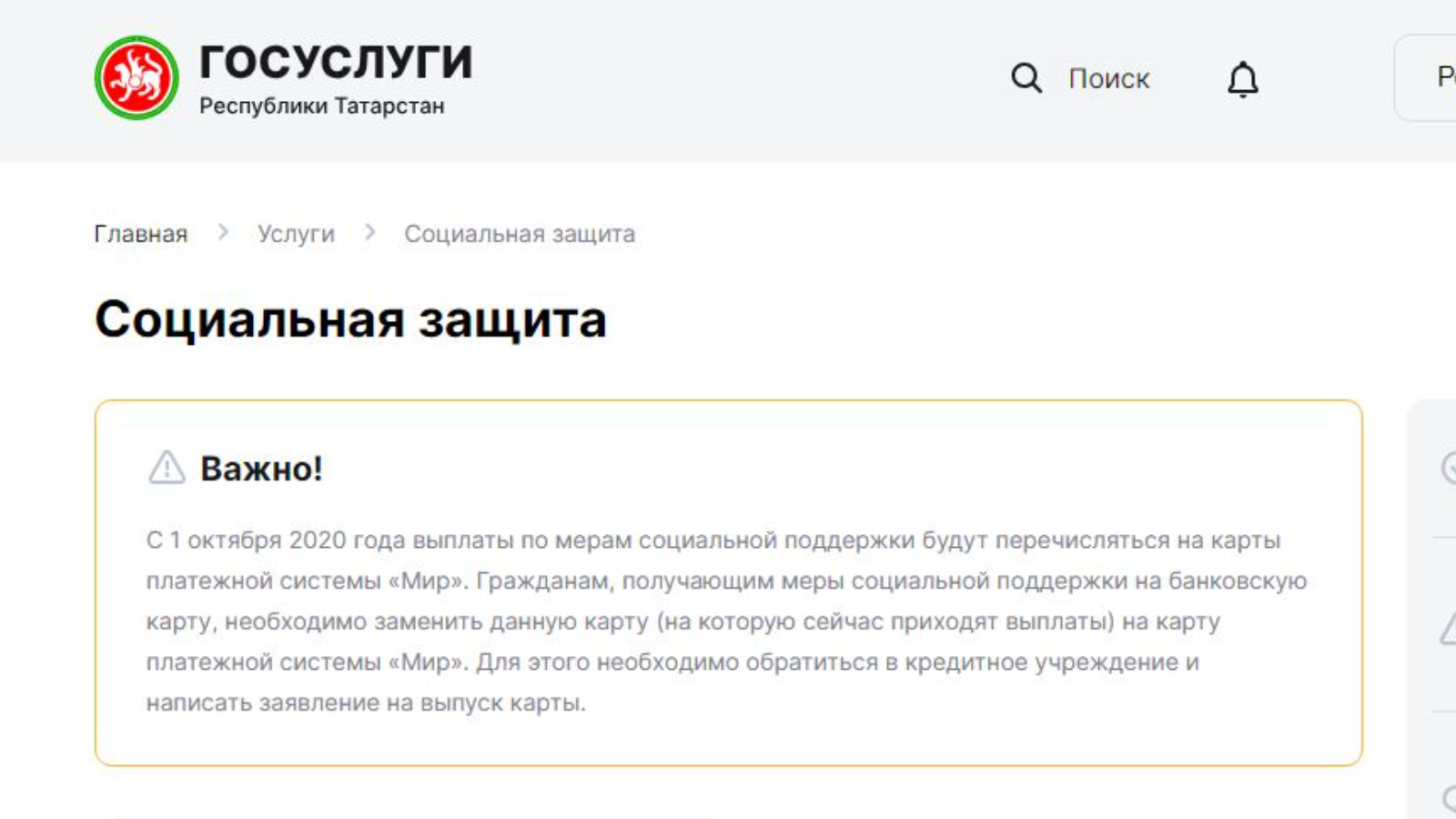Click the '1 октября 2020 года' text
Image resolution: width=1456 pixels, height=819 pixels.
tap(271, 540)
